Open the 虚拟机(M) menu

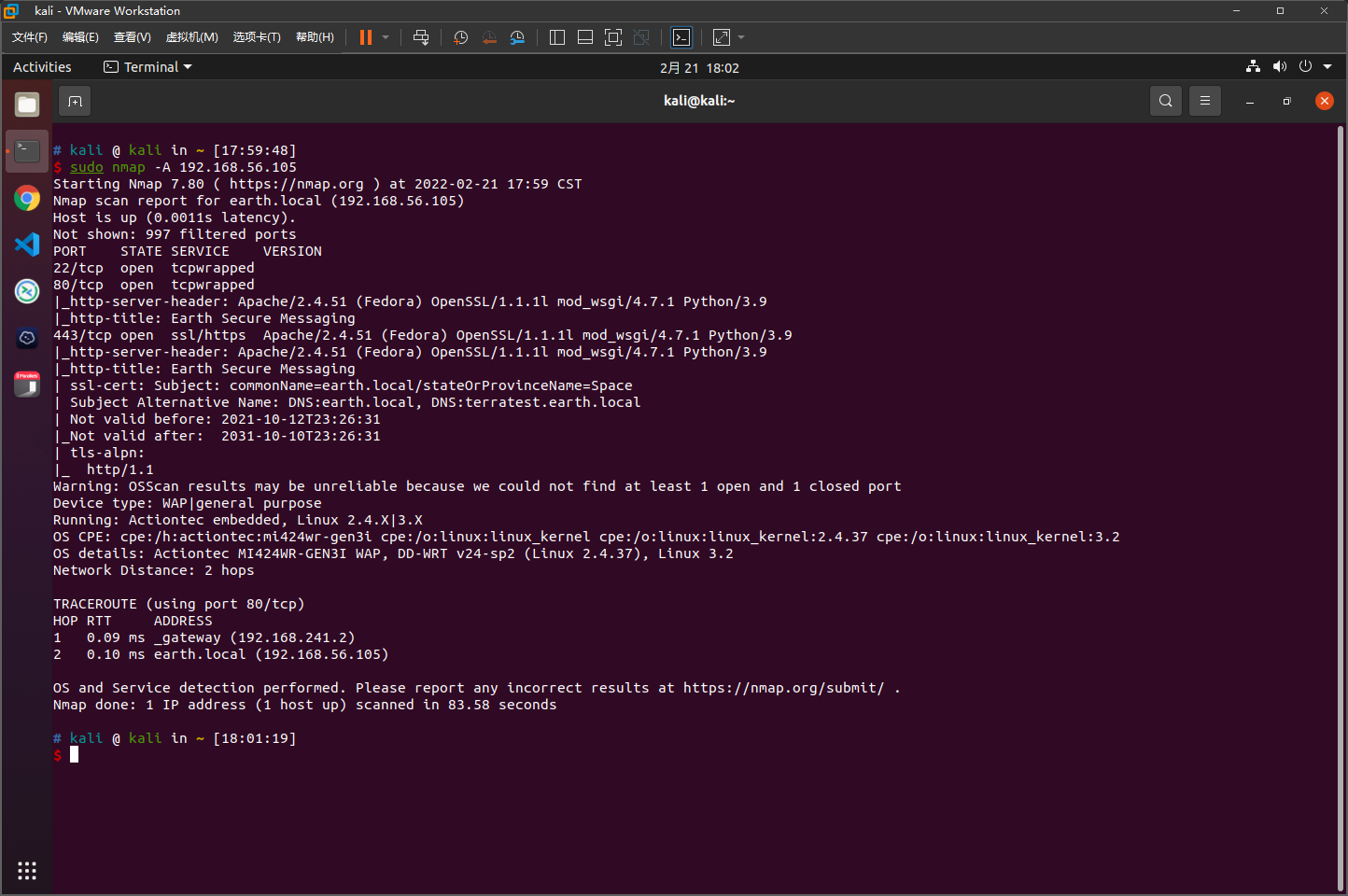(x=191, y=37)
